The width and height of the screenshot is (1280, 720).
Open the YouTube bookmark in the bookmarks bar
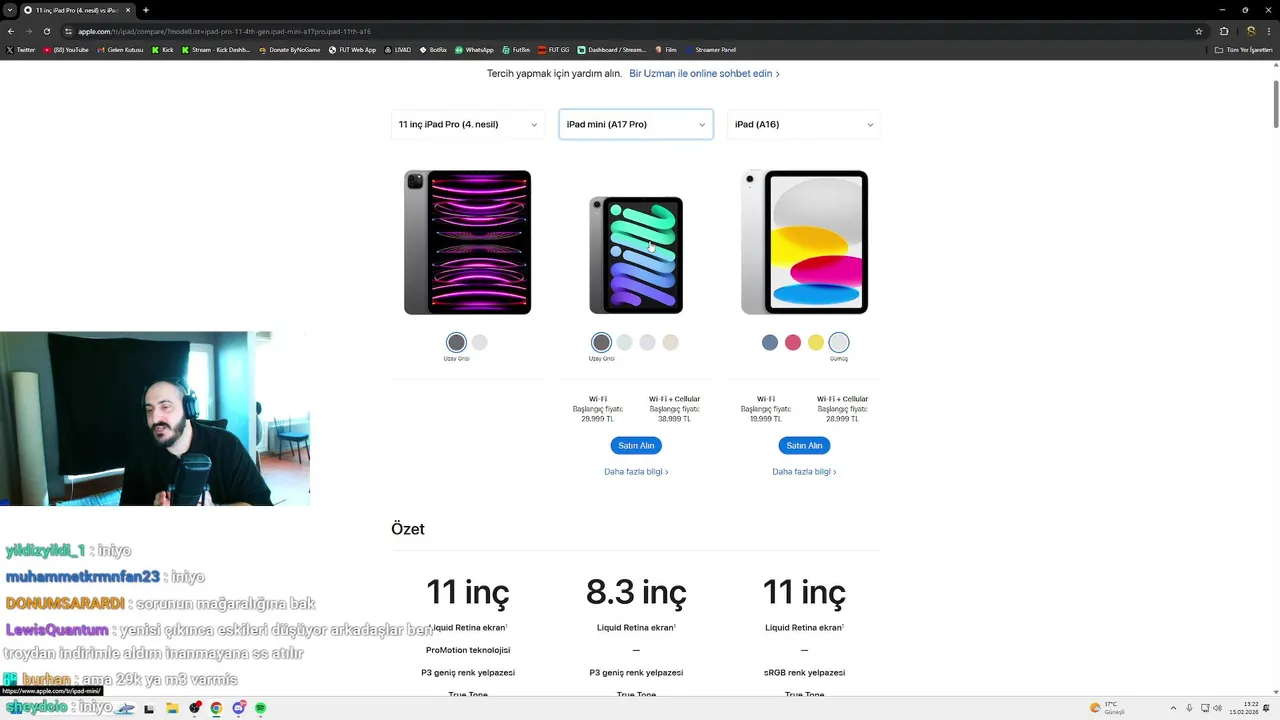[66, 49]
